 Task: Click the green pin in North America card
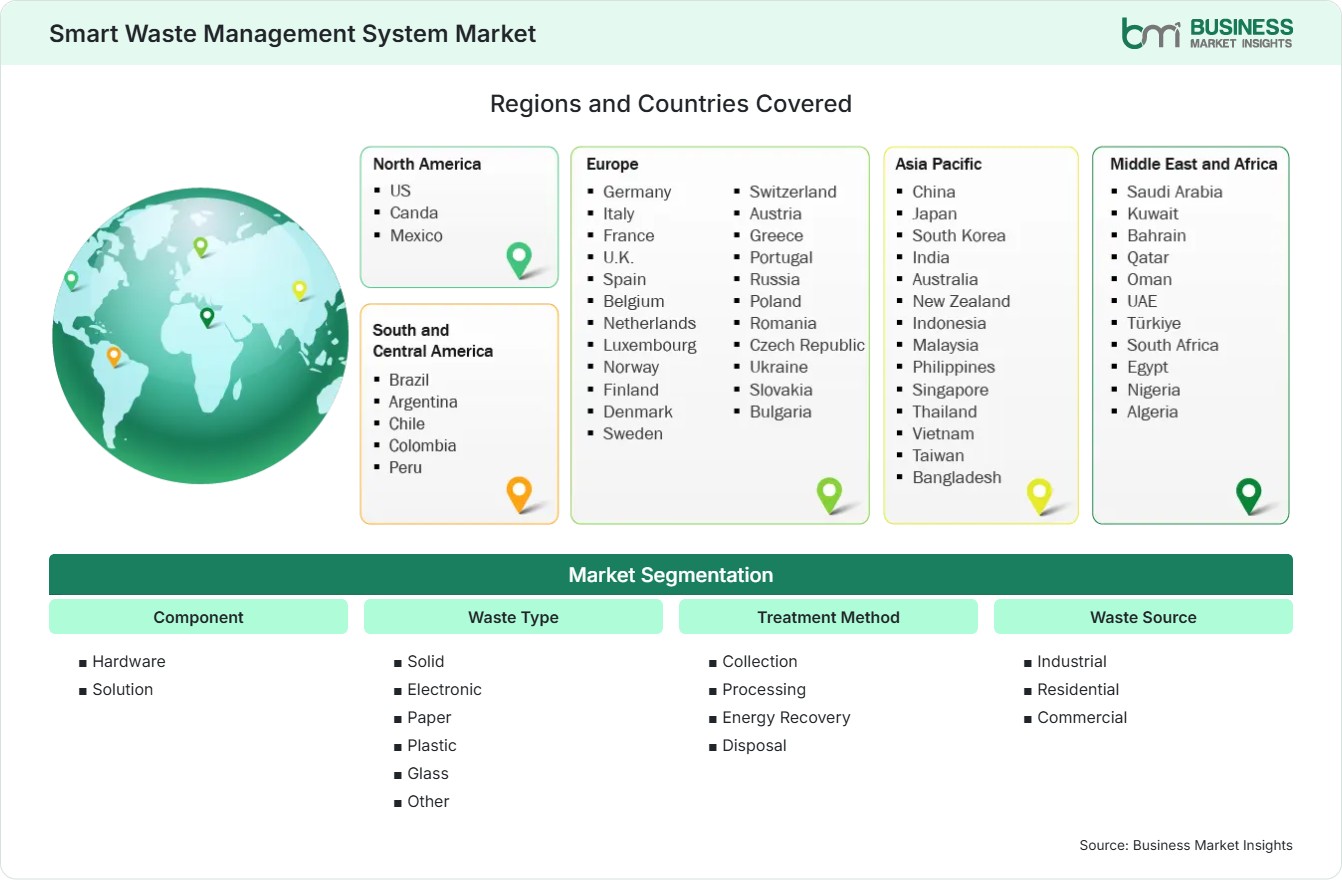tap(519, 260)
